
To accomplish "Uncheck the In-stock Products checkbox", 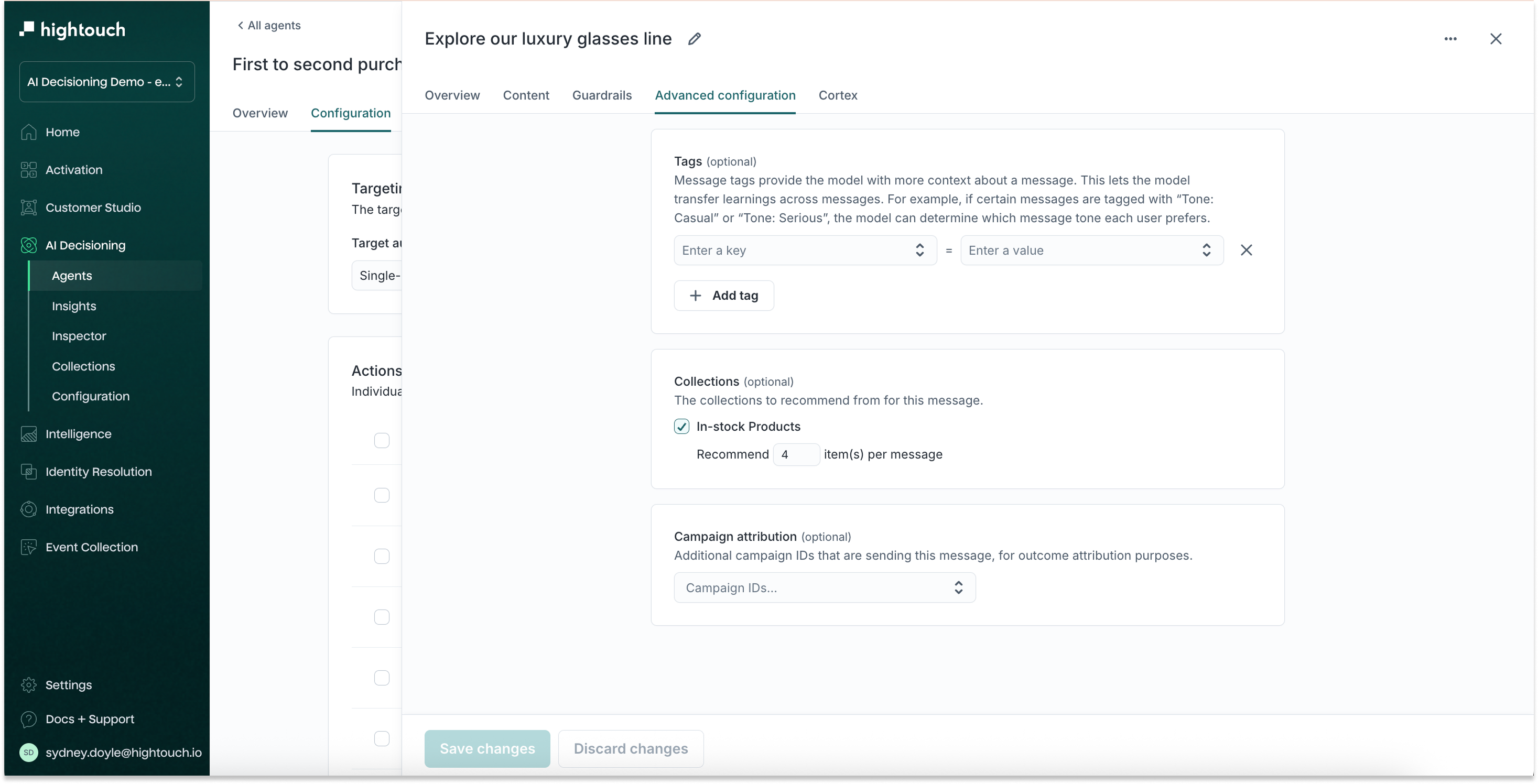I will [x=681, y=427].
